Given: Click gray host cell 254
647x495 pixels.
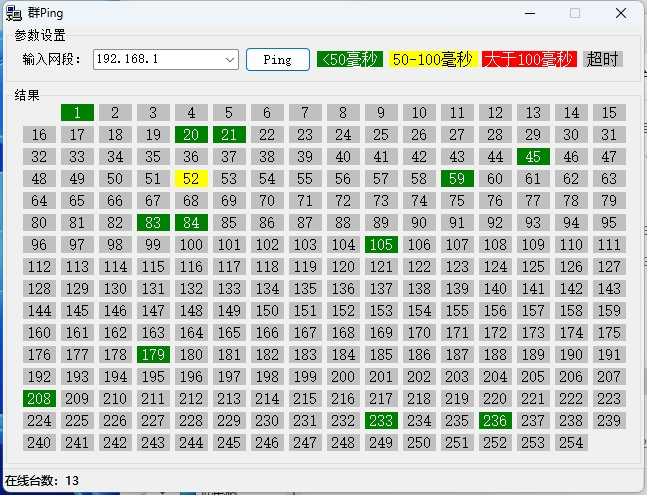Looking at the screenshot, I should click(x=571, y=443).
